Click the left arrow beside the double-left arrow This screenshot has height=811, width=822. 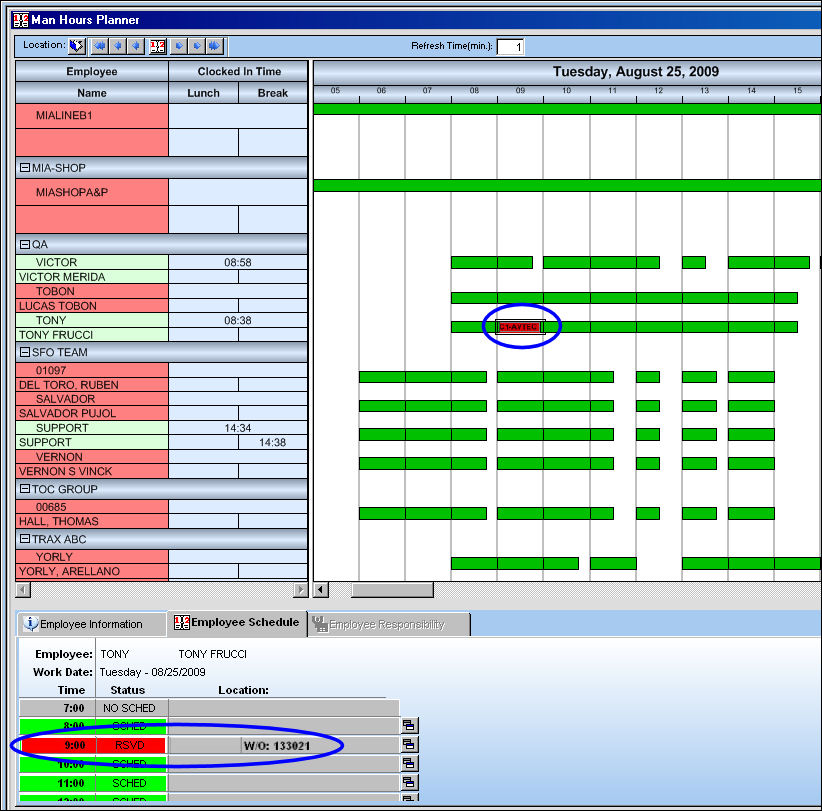(x=118, y=46)
